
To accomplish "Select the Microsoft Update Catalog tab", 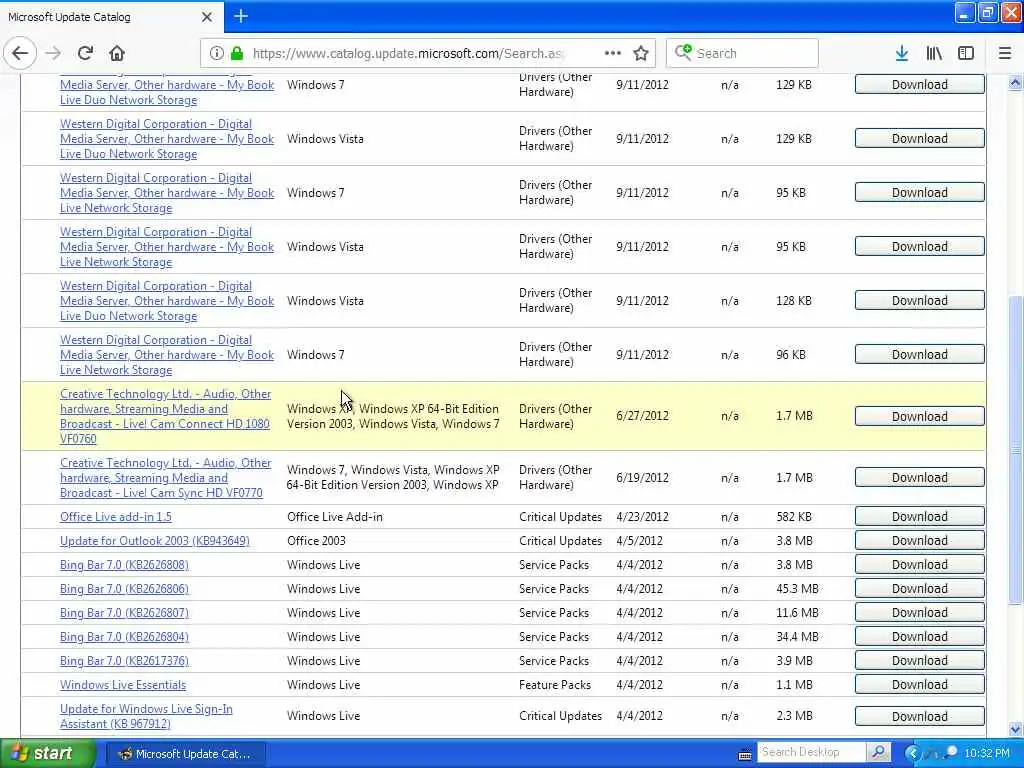I will pyautogui.click(x=111, y=17).
